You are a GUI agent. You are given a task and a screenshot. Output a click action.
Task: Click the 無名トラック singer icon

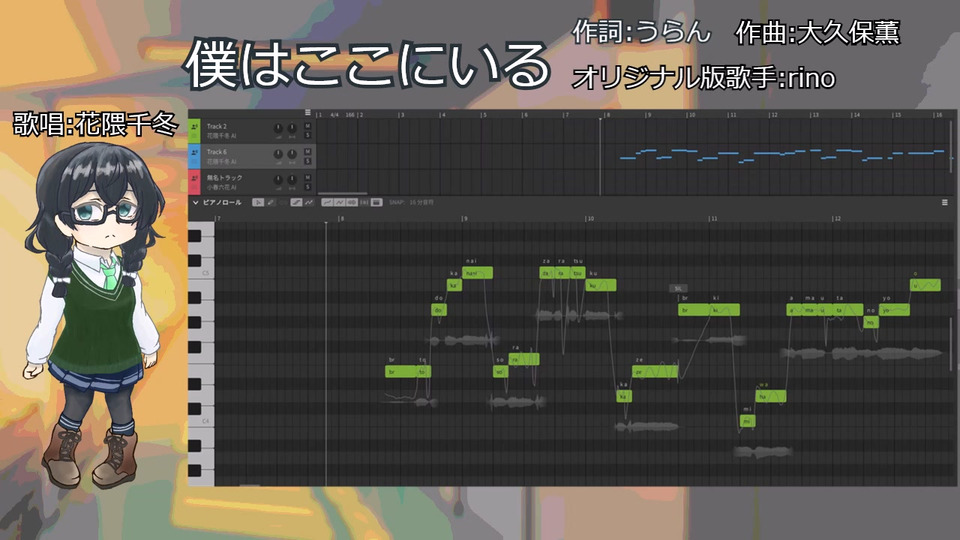click(x=195, y=178)
